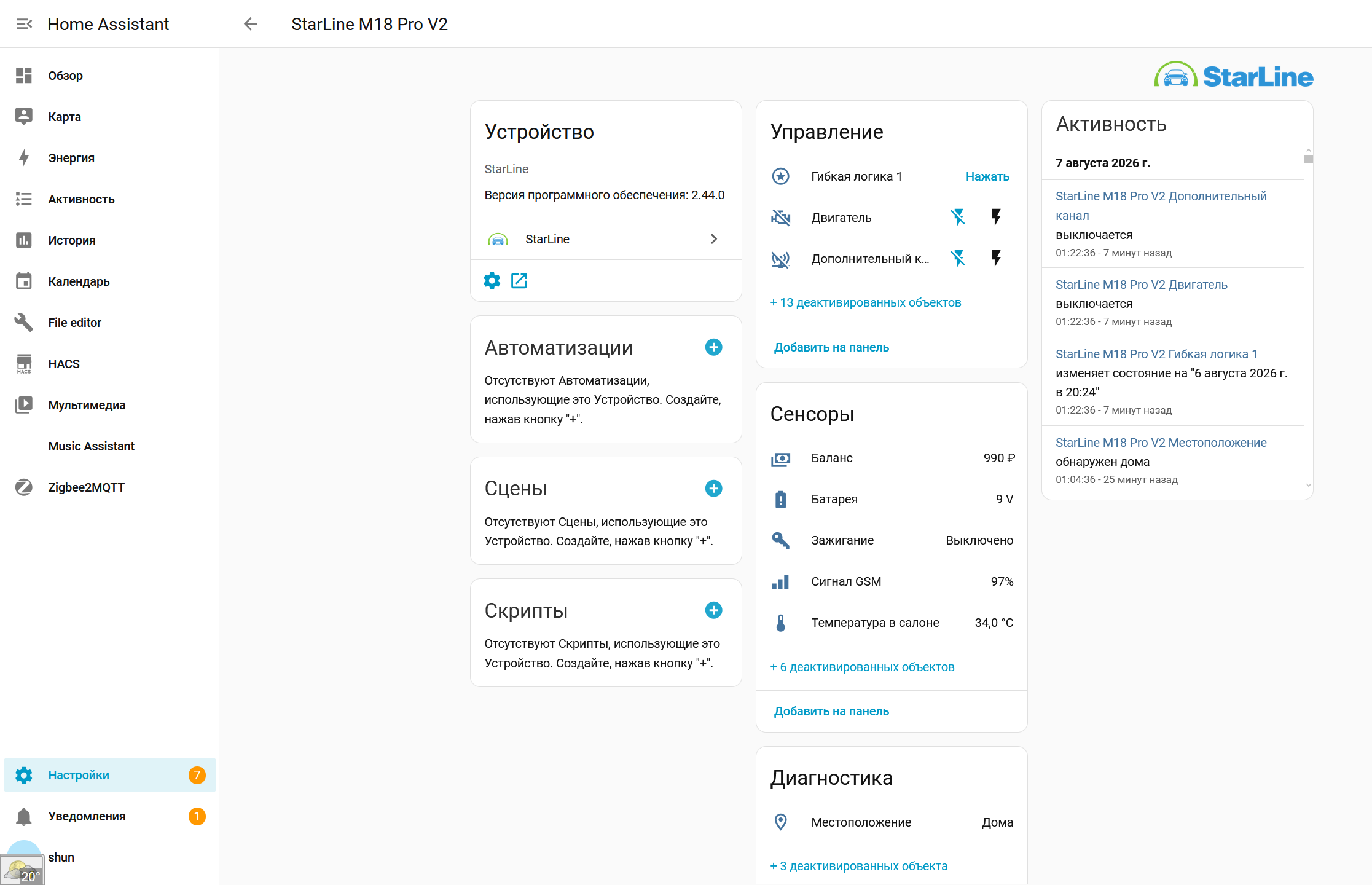Open Обзор in the sidebar
The height and width of the screenshot is (885, 1372).
110,76
